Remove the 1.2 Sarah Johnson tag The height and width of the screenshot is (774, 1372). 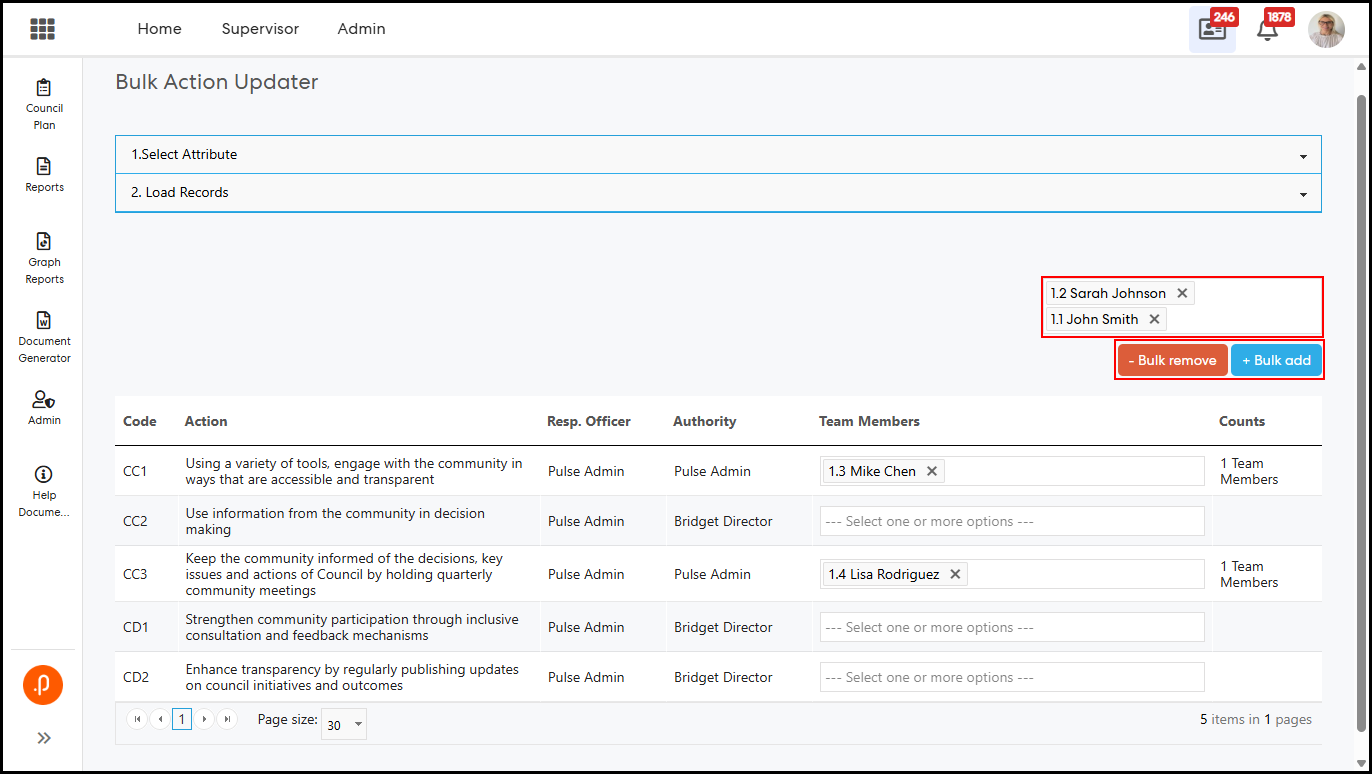pos(1182,293)
